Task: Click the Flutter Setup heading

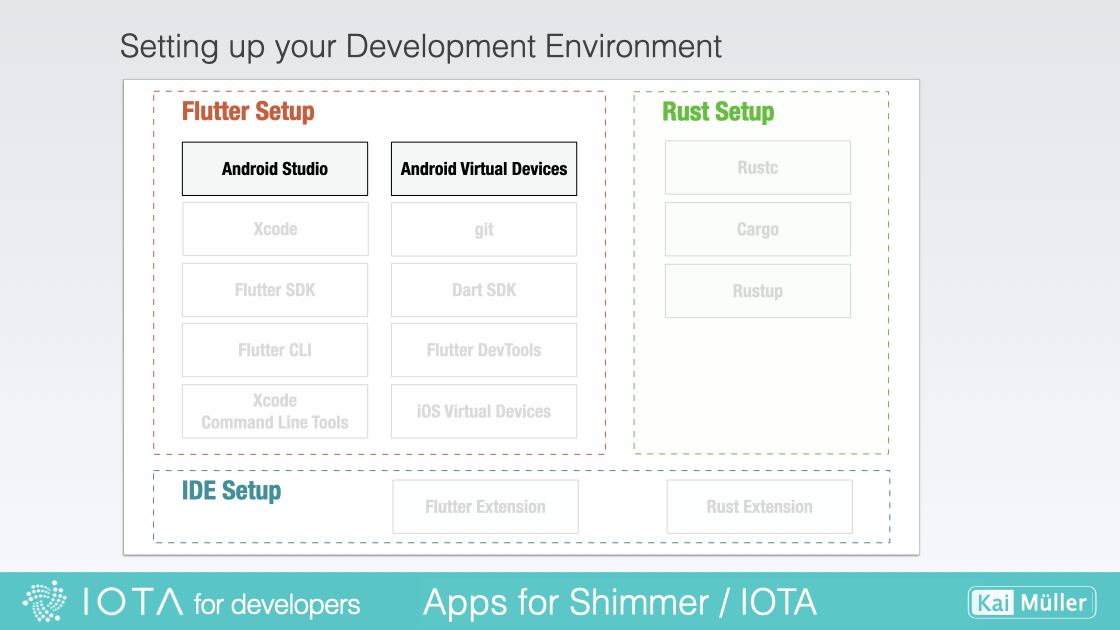Action: (248, 111)
